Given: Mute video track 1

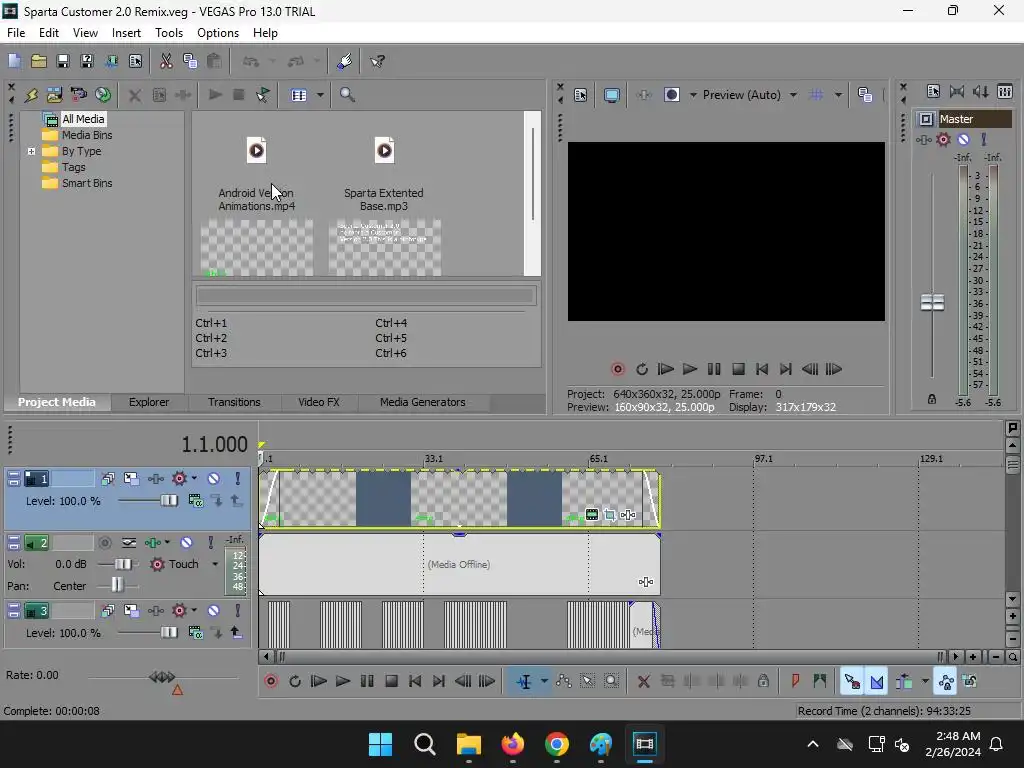Looking at the screenshot, I should (x=214, y=479).
